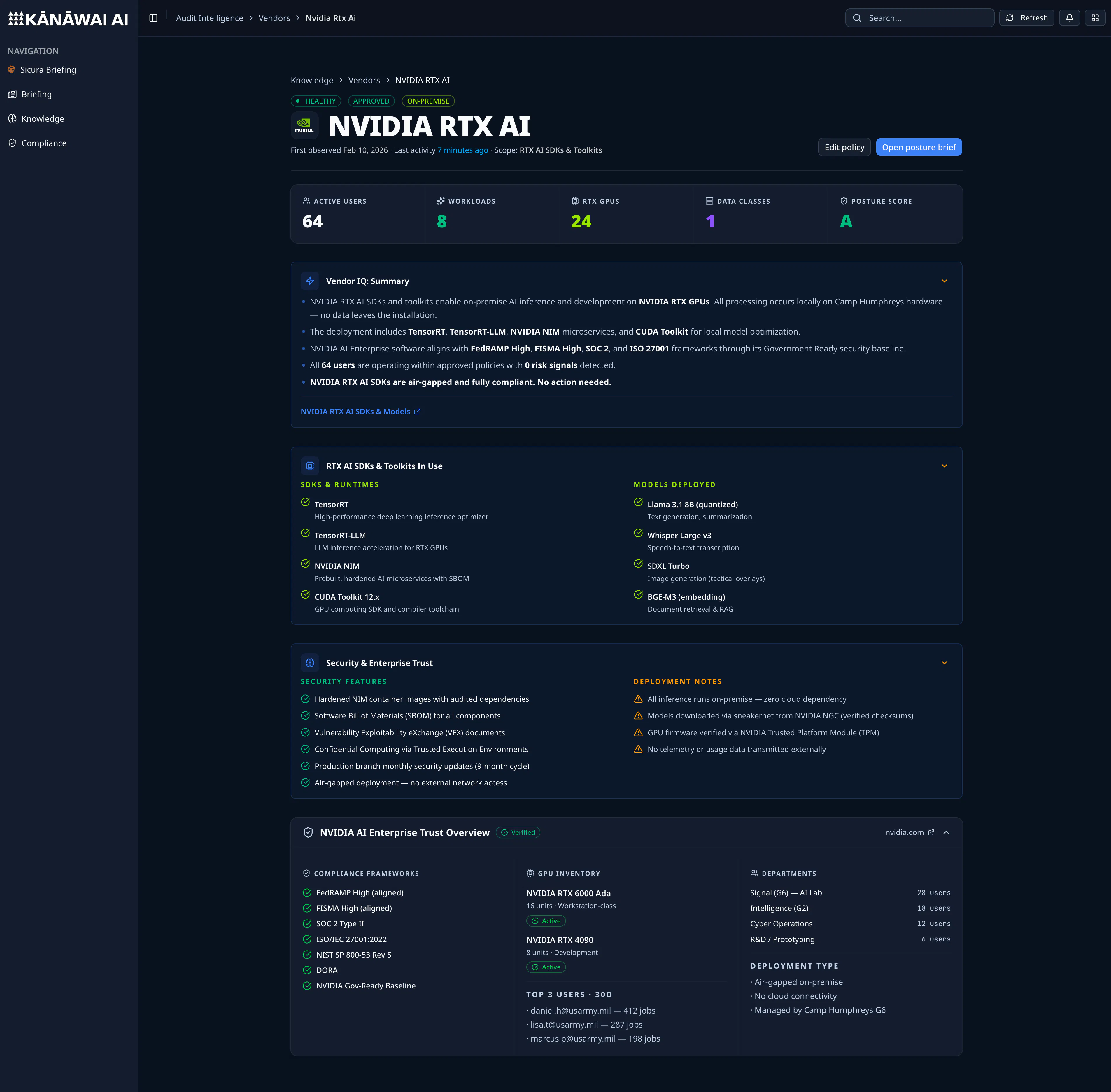Click Edit policy button
Screen dimensions: 1111x1092
coord(844,147)
